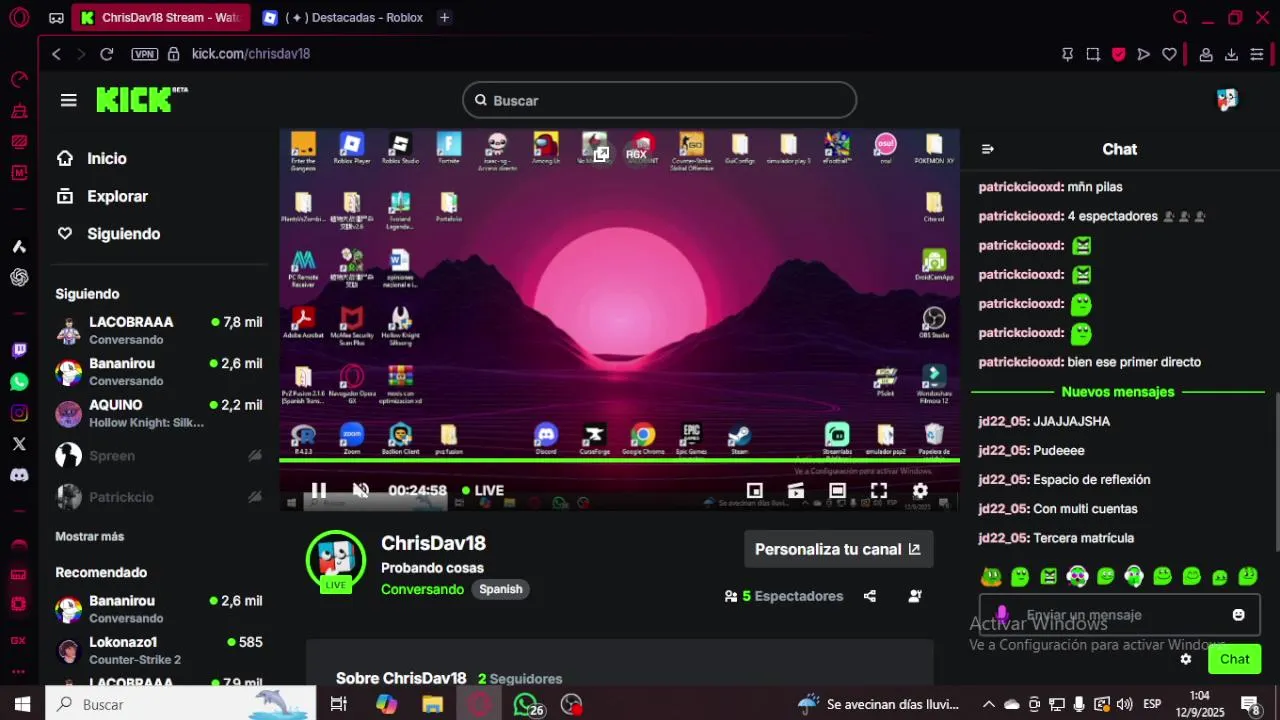Insert the first emote in quick row
The image size is (1280, 720).
991,576
